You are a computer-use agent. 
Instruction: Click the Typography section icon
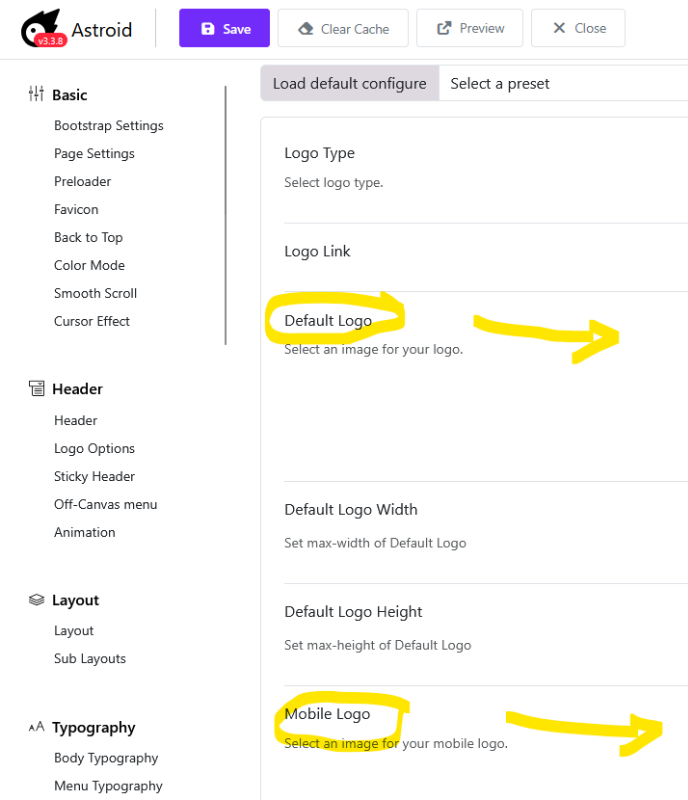pos(36,728)
